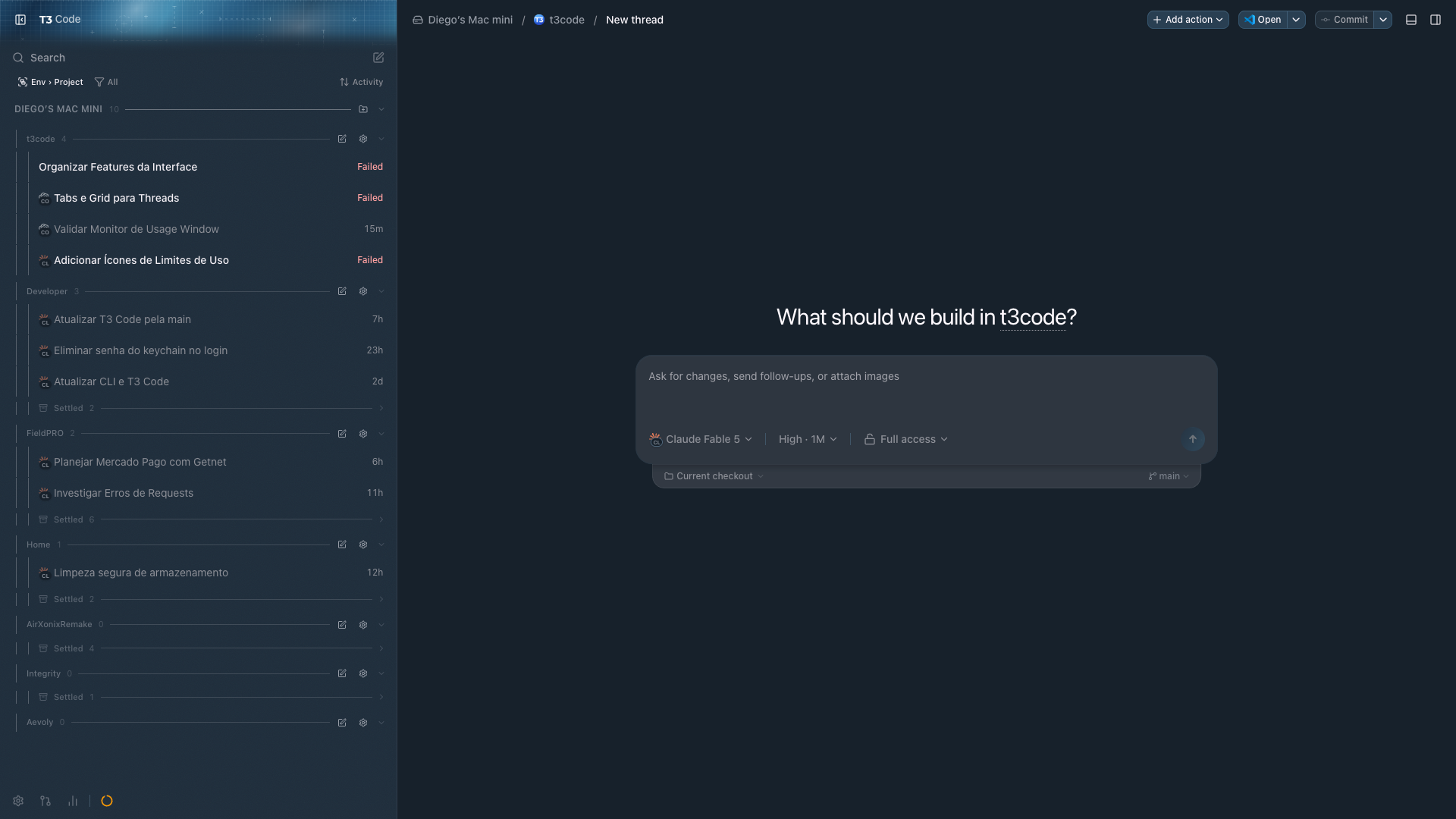Viewport: 1456px width, 819px height.
Task: Open the Add action dropdown
Action: pyautogui.click(x=1188, y=20)
